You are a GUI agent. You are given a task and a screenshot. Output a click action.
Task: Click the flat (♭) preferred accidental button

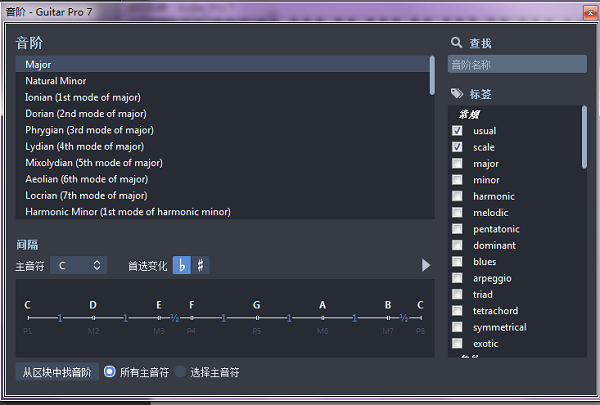182,266
